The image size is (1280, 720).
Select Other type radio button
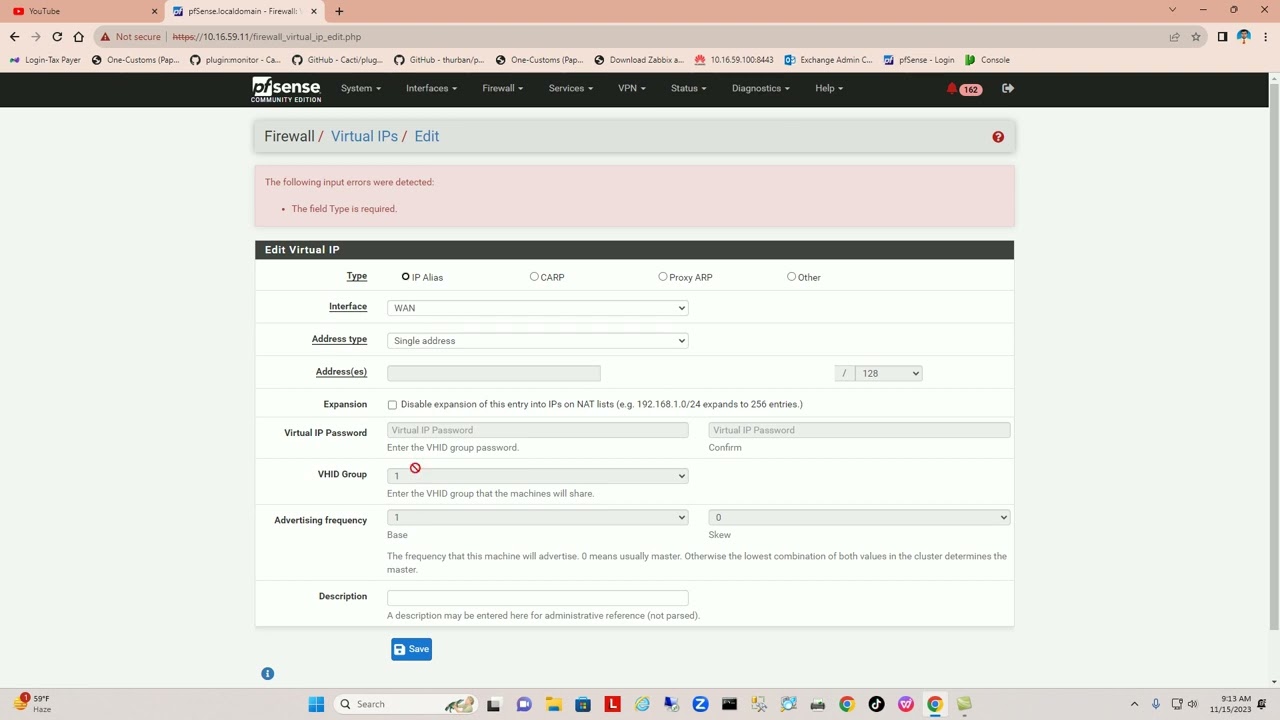[791, 277]
